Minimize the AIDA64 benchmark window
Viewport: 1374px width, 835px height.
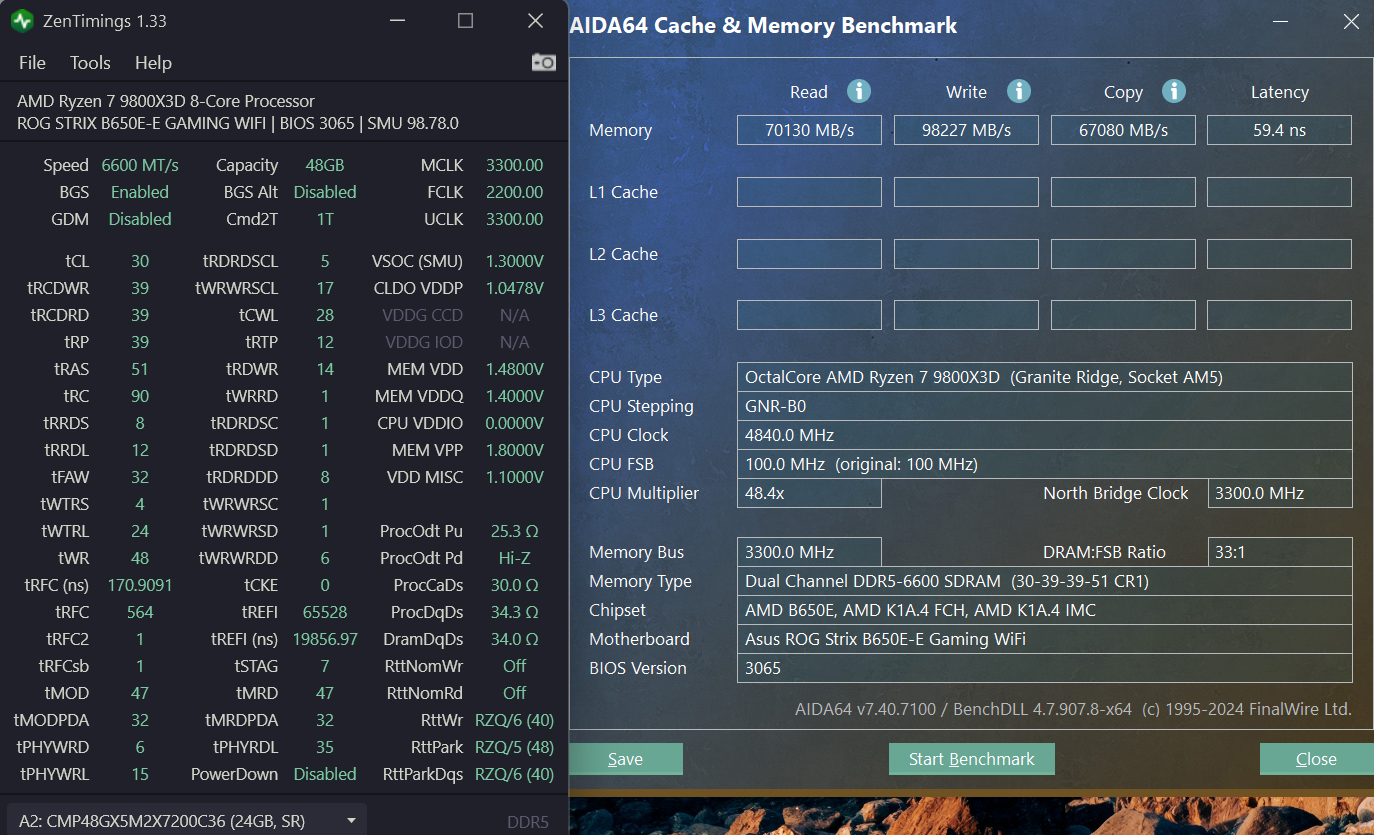[x=1280, y=21]
